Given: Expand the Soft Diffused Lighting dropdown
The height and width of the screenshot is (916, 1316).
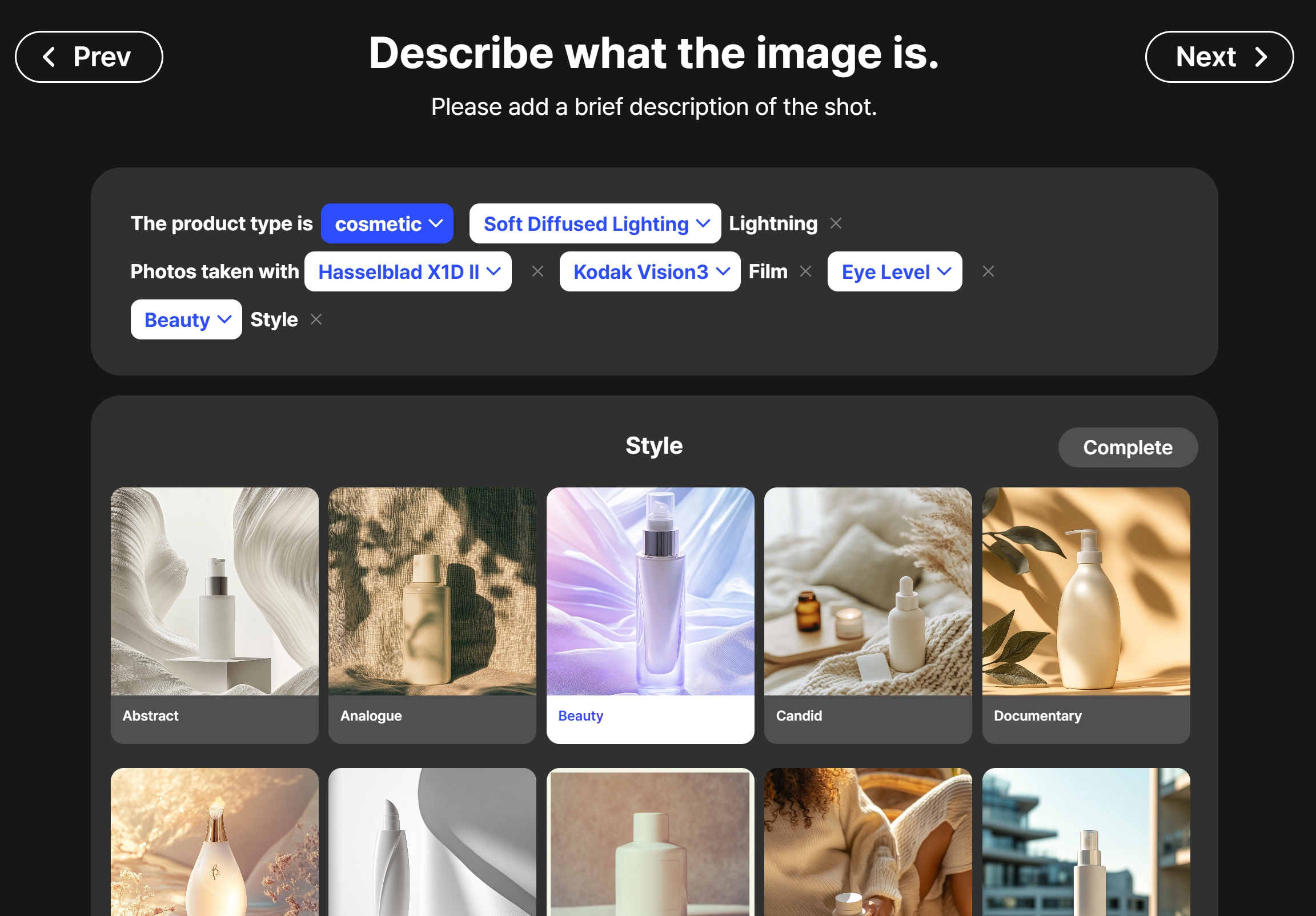Looking at the screenshot, I should 595,223.
